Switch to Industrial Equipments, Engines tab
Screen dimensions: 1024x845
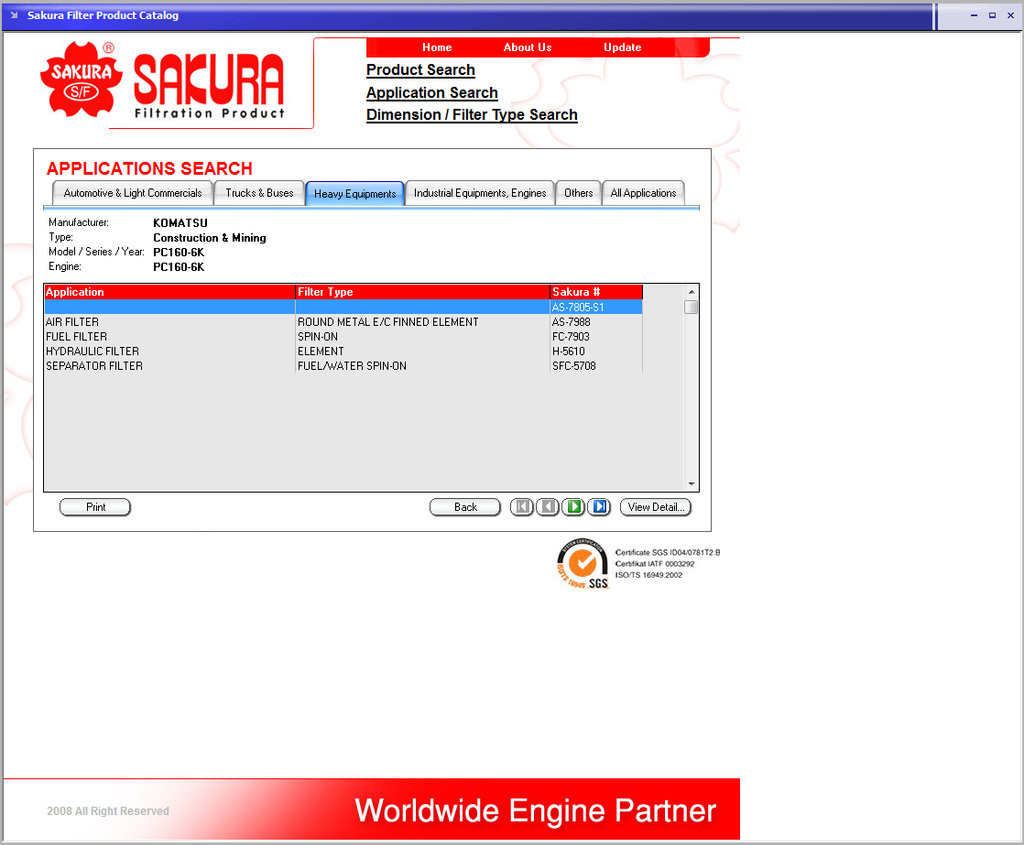pyautogui.click(x=480, y=193)
